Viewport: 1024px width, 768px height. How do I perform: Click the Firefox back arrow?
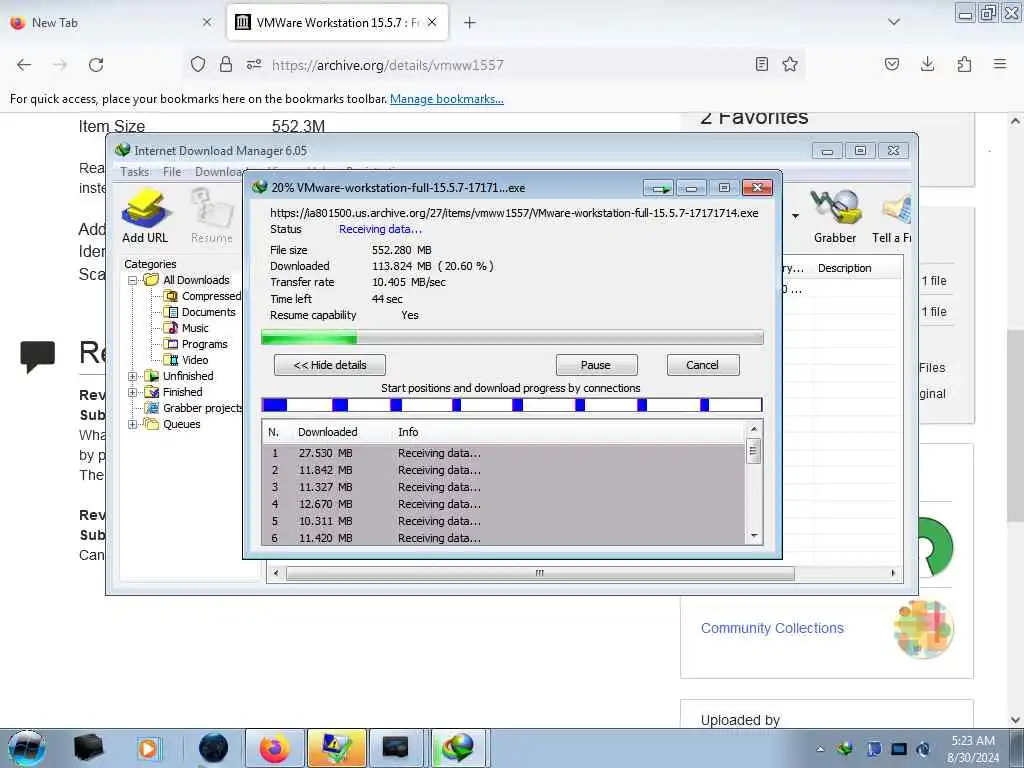(x=24, y=65)
